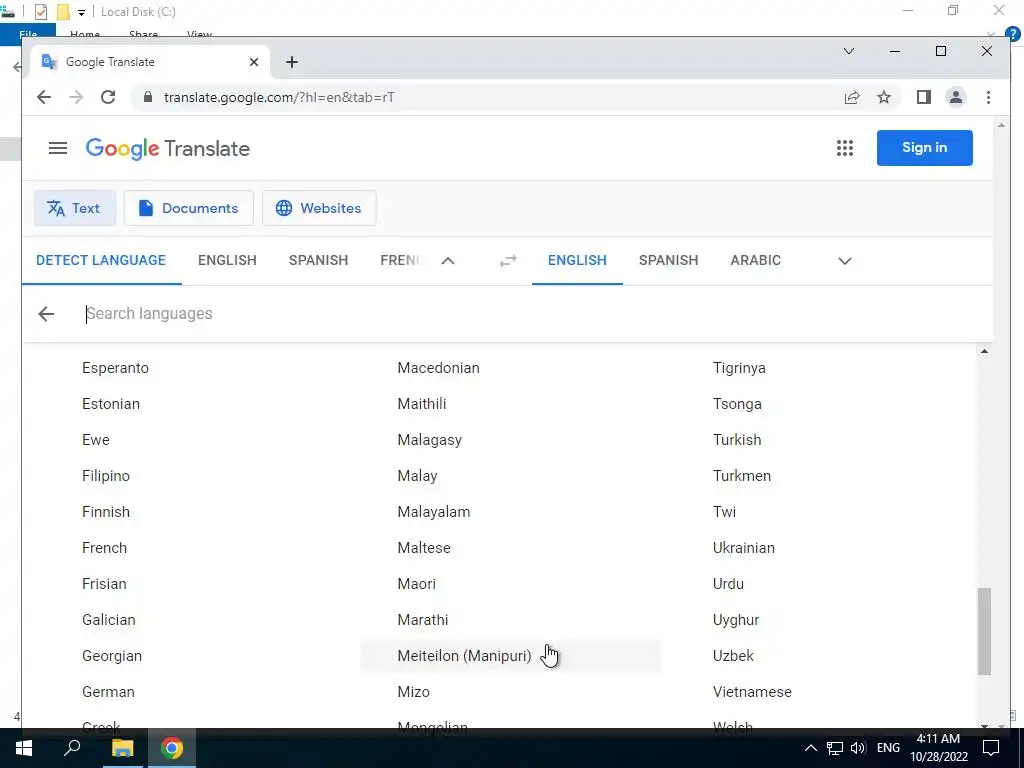Open the notification center
The width and height of the screenshot is (1024, 768).
click(x=991, y=748)
